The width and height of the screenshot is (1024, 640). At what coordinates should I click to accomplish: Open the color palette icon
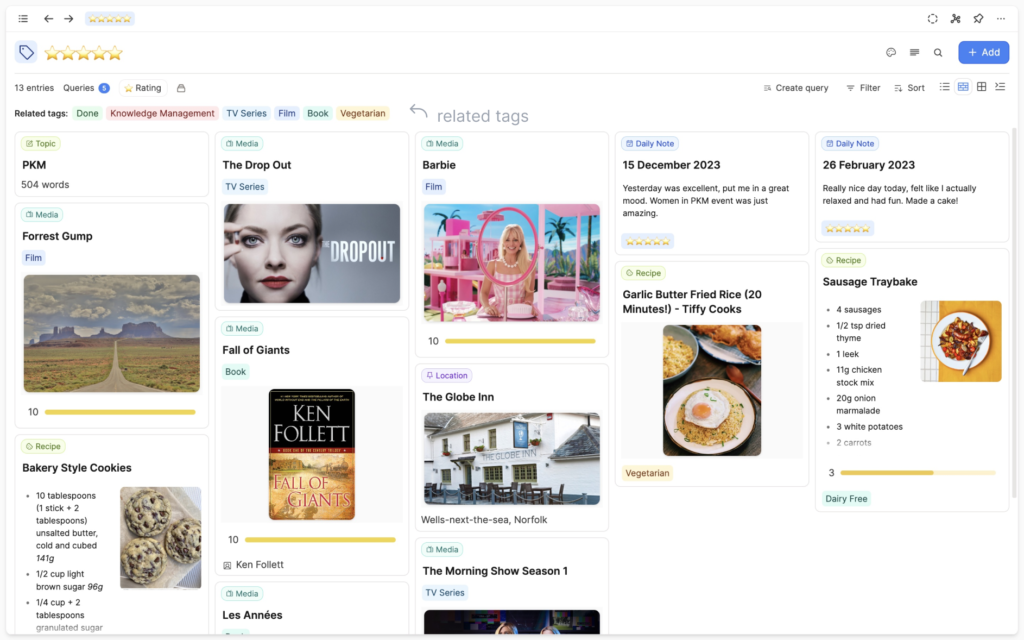pyautogui.click(x=890, y=52)
